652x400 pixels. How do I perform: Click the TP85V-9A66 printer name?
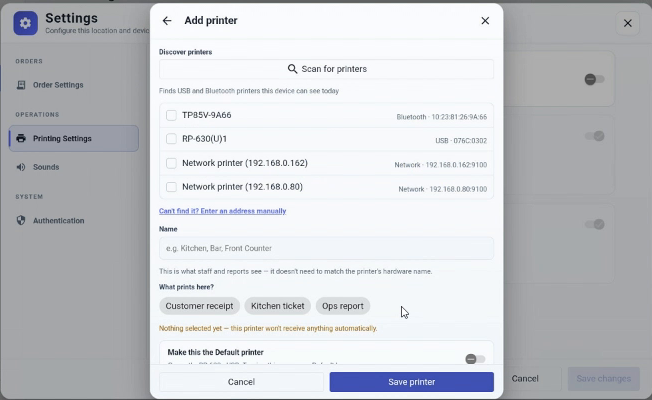click(207, 115)
